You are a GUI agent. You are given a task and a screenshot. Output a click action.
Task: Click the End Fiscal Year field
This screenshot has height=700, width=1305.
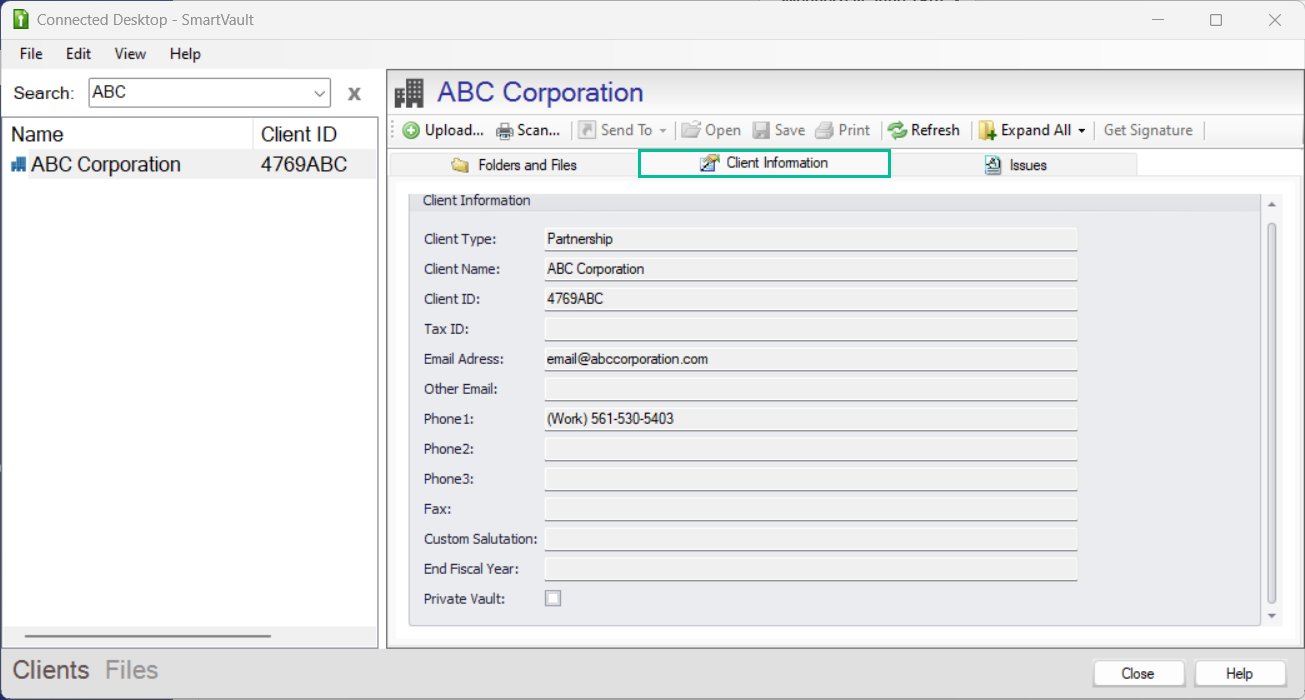tap(811, 569)
